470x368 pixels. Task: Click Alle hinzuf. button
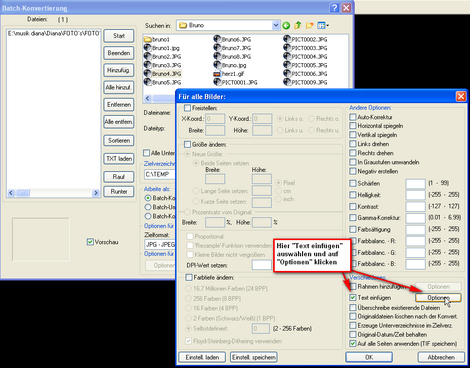(119, 87)
